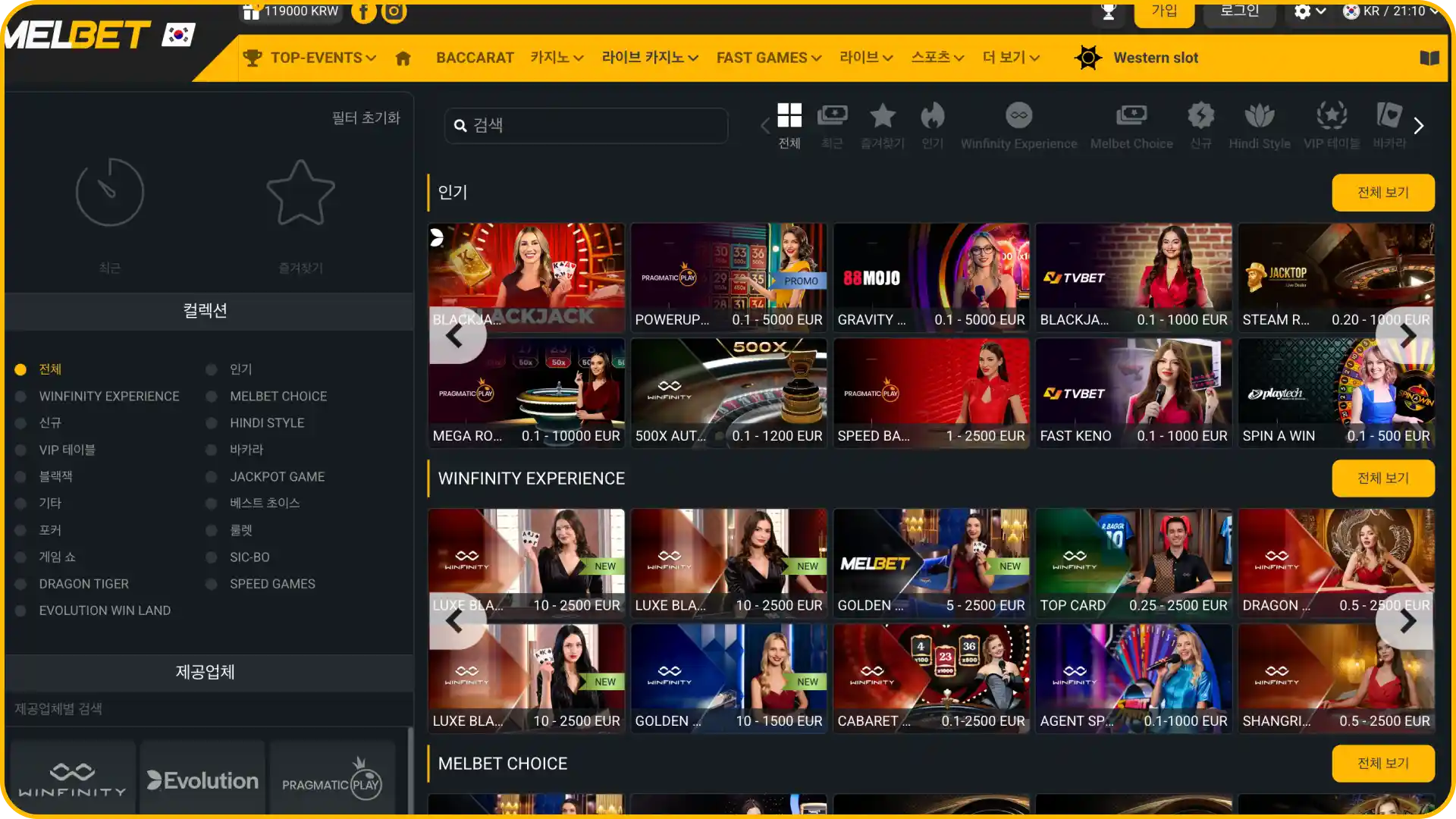Open the Instagram social icon
This screenshot has width=1456, height=819.
(394, 12)
